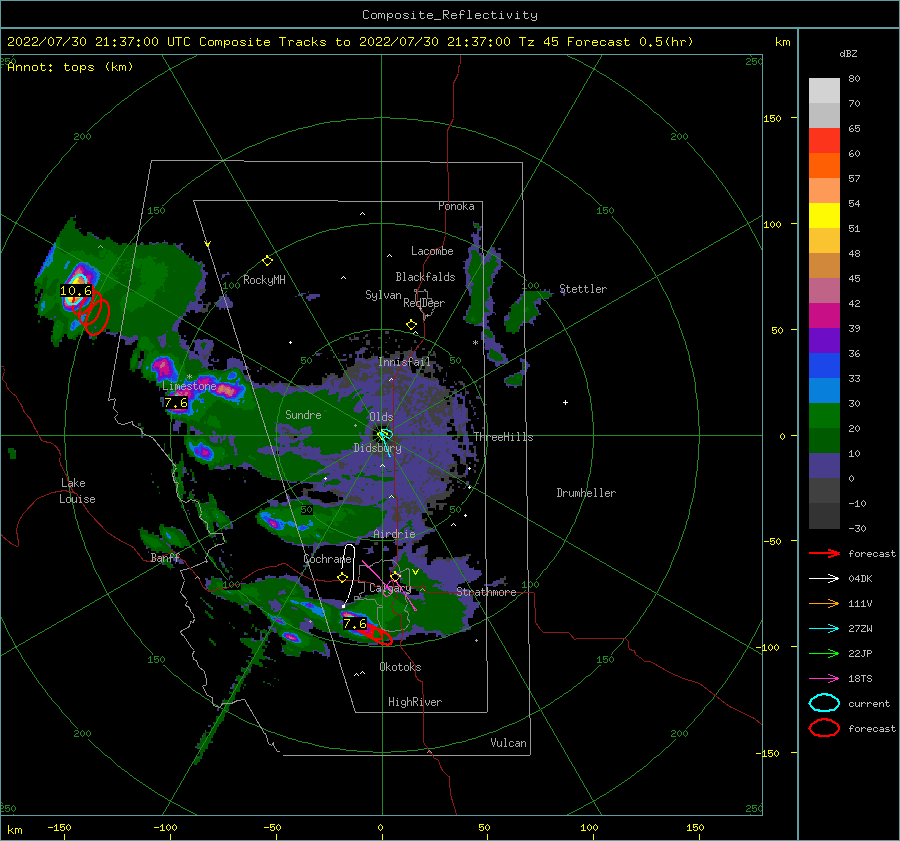
Task: Click the Okotoks city label
Action: pyautogui.click(x=400, y=667)
